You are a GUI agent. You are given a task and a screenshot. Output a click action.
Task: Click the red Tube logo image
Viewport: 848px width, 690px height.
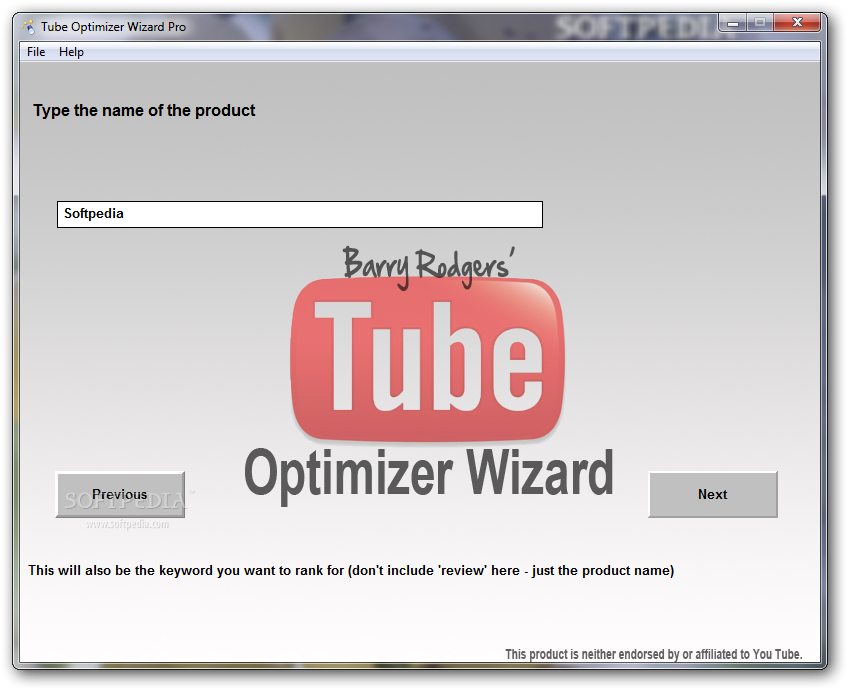click(428, 359)
